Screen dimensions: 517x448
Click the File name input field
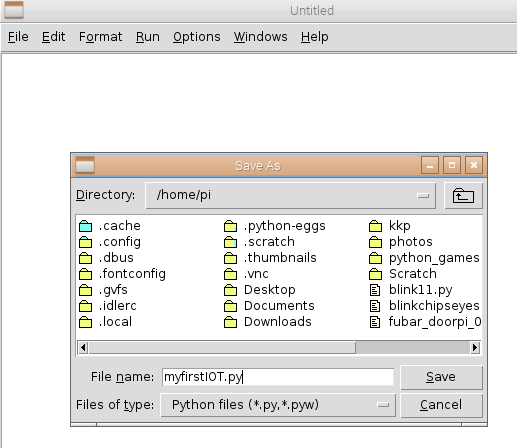click(x=278, y=377)
